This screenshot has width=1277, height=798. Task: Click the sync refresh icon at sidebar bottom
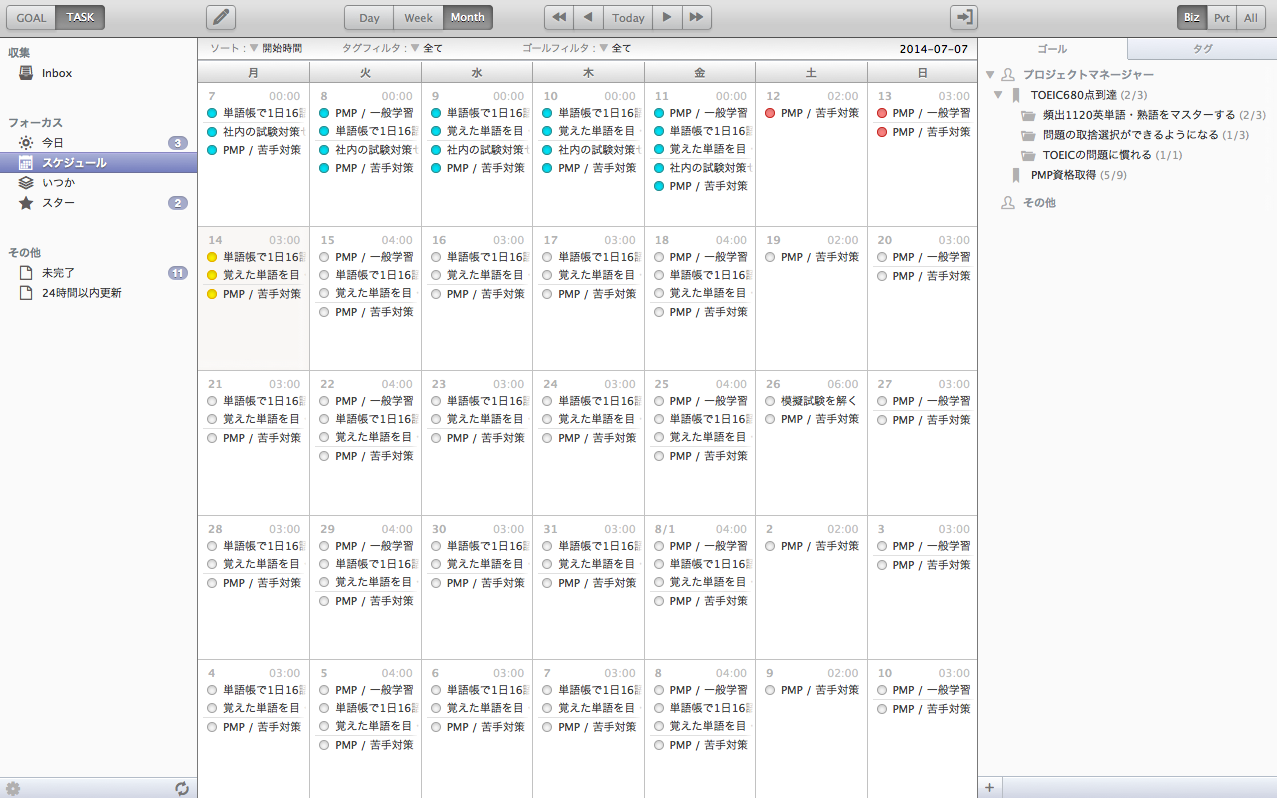[x=182, y=788]
